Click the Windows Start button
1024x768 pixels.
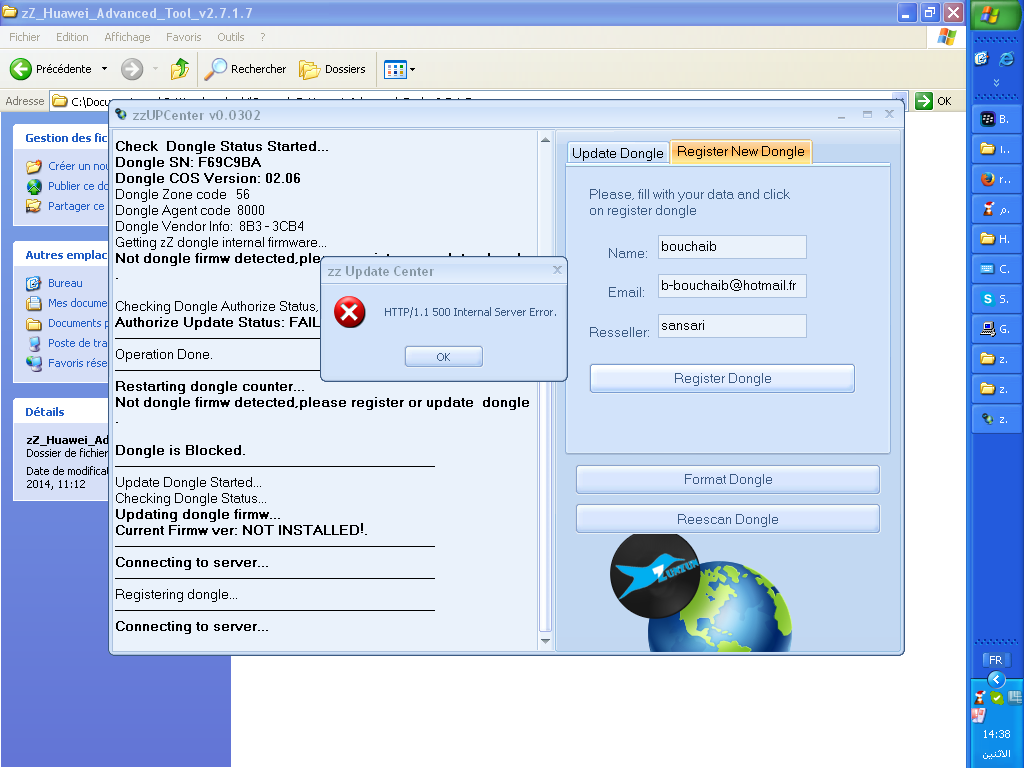tap(997, 14)
